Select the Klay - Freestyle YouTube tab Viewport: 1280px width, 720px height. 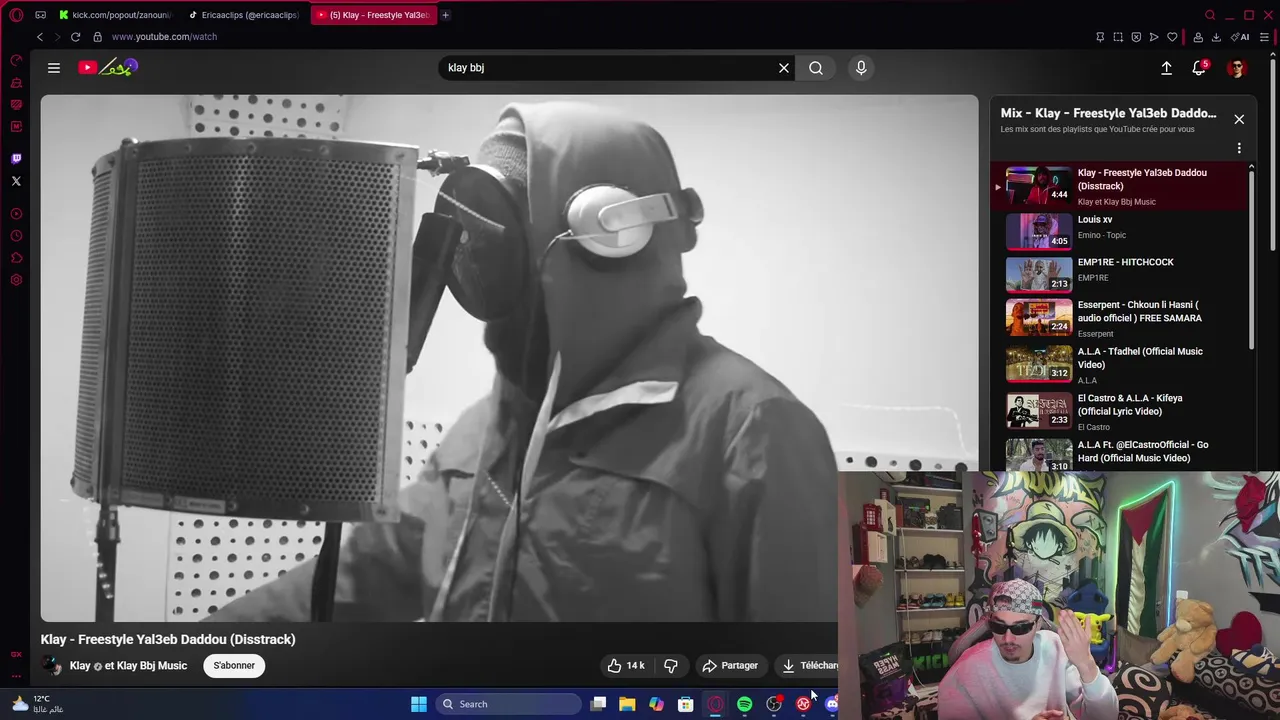point(373,15)
